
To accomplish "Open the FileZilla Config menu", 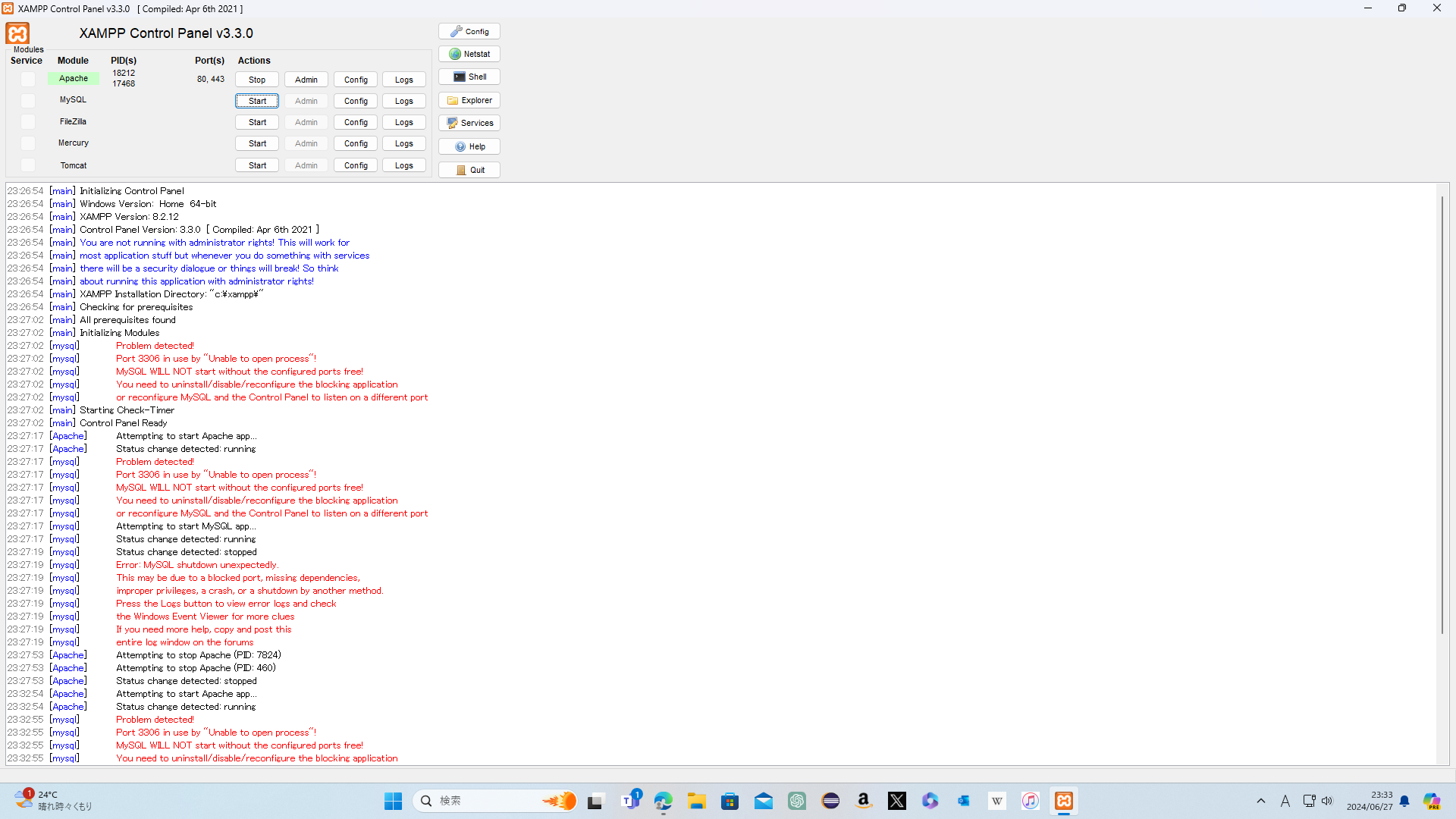I will pos(356,122).
